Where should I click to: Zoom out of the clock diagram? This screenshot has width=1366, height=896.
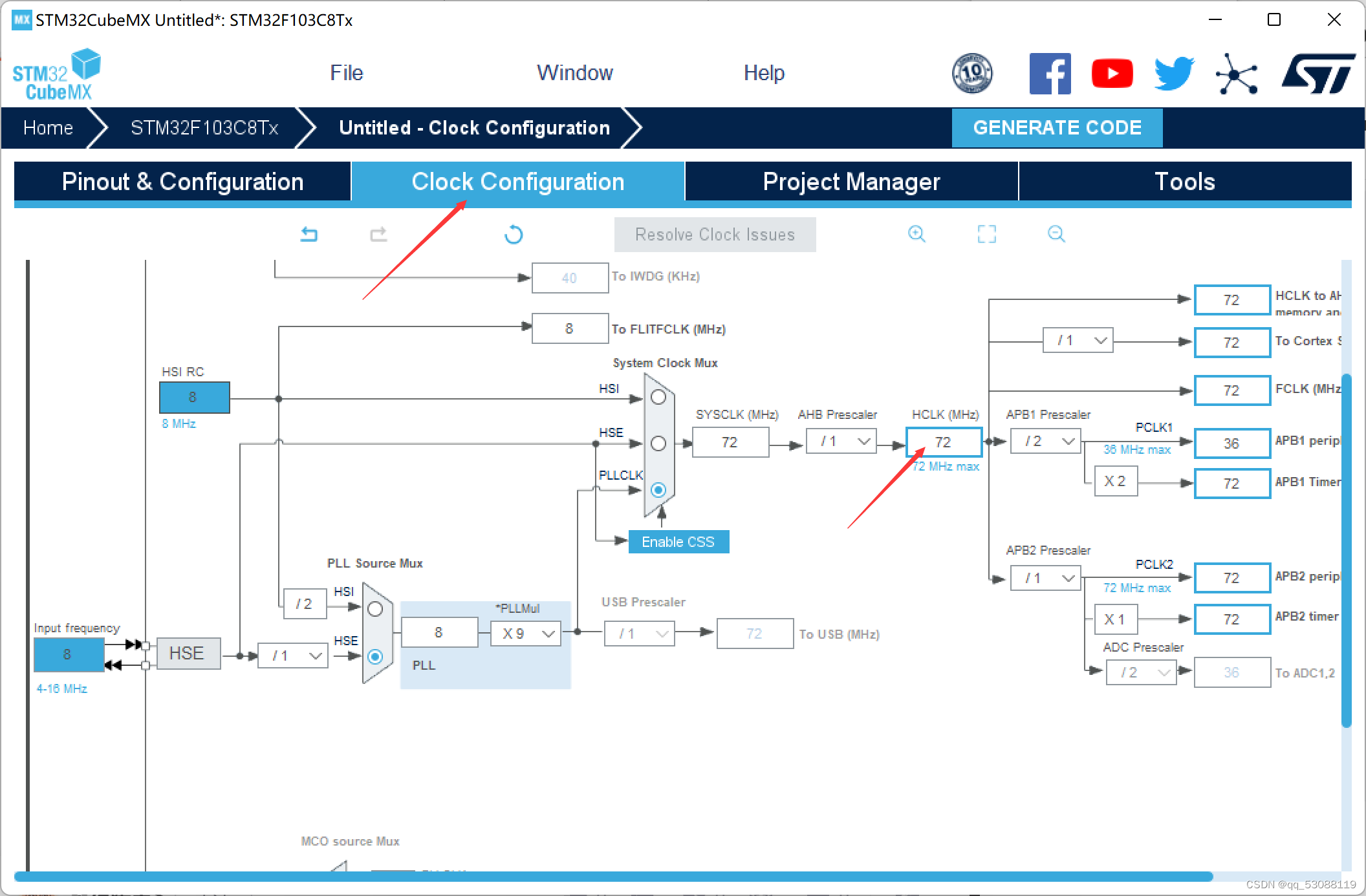pyautogui.click(x=1056, y=234)
